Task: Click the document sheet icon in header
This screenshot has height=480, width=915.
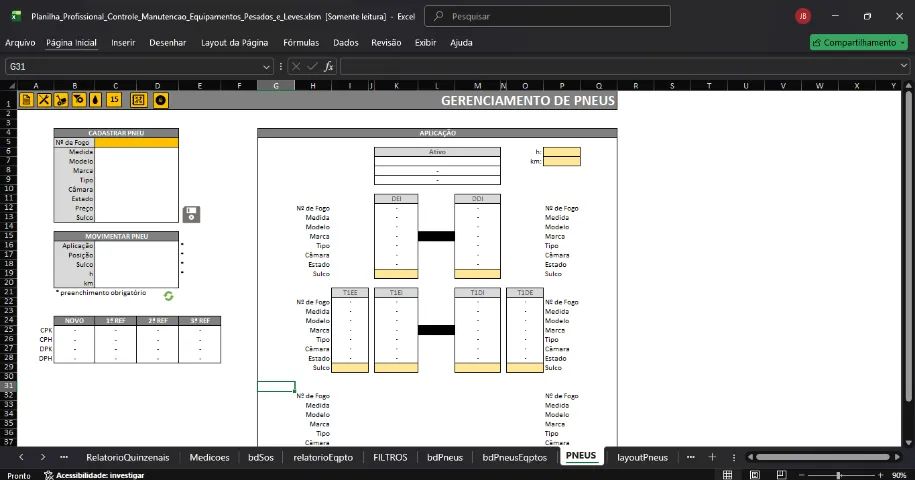Action: coord(27,100)
